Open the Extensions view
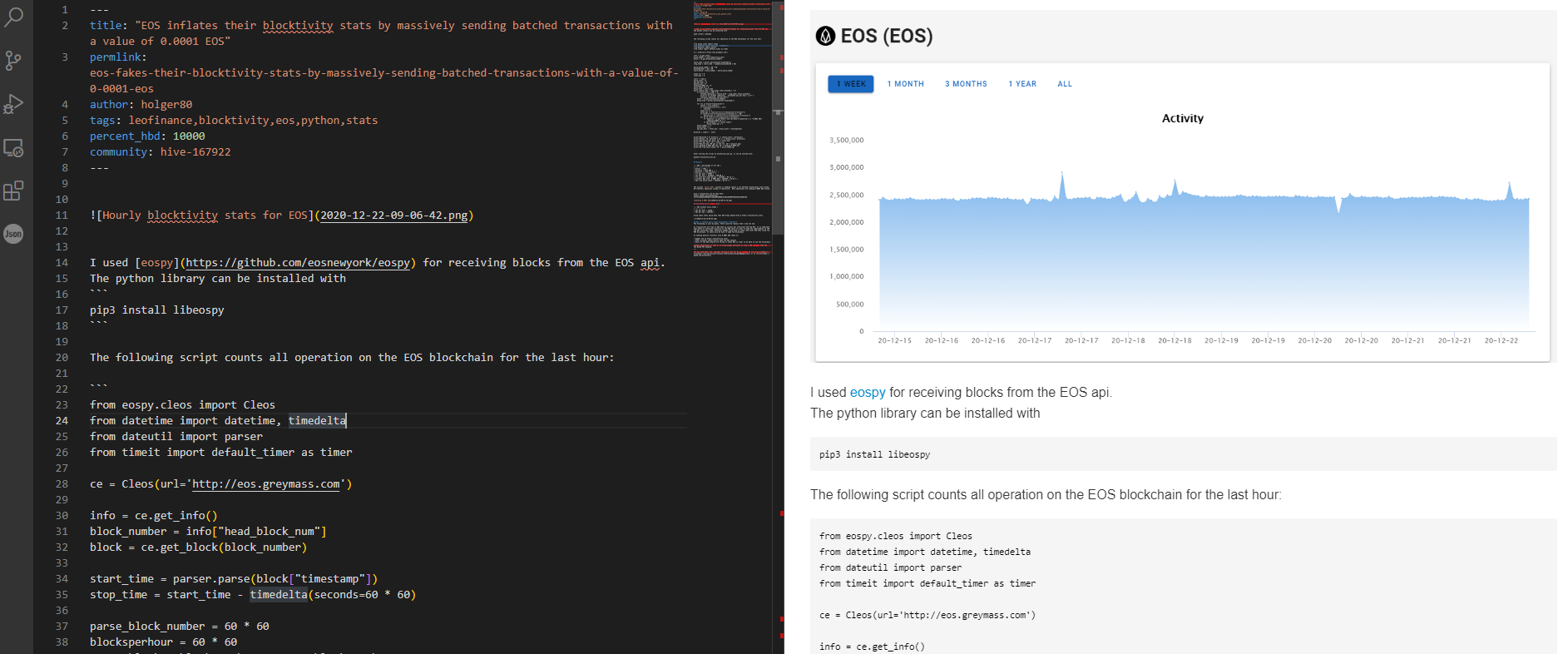The width and height of the screenshot is (1568, 654). tap(13, 191)
